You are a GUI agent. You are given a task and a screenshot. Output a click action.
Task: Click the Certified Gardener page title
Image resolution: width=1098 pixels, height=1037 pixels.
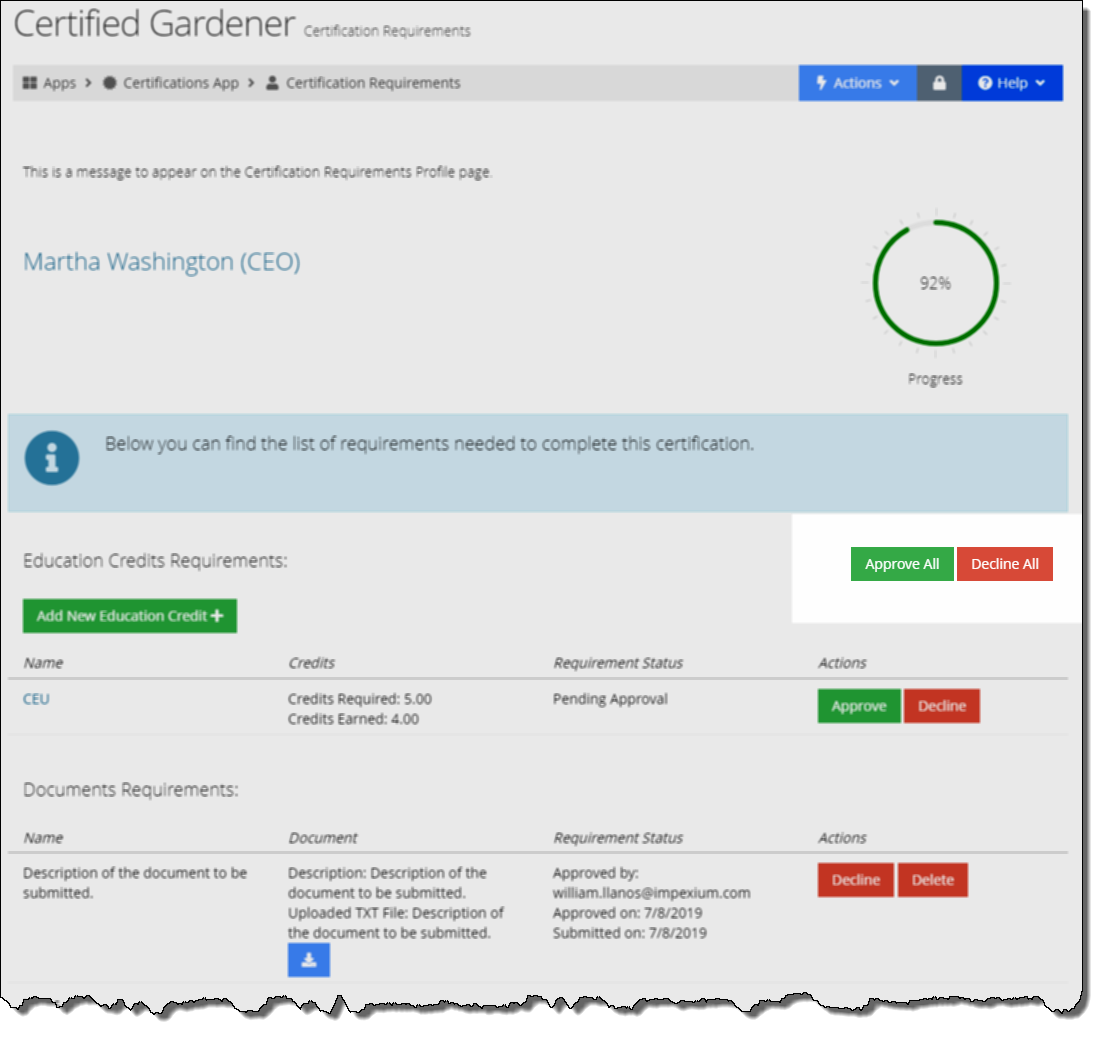(x=155, y=23)
